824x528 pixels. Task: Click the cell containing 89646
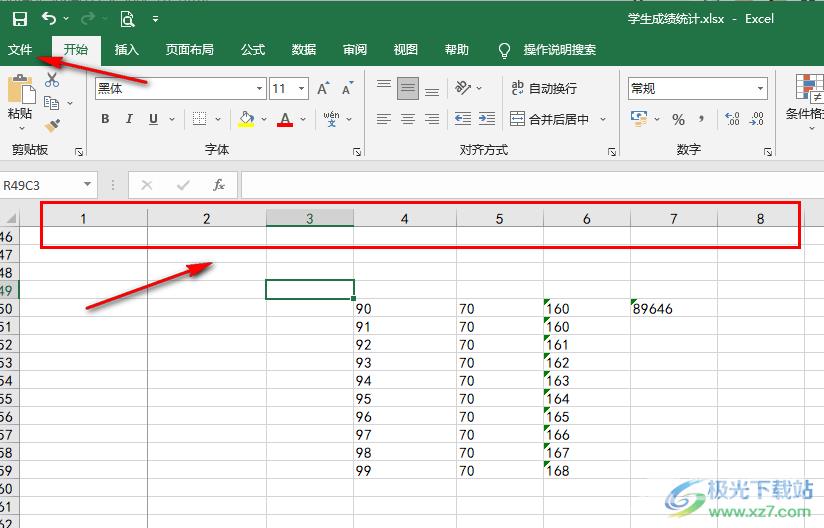click(x=674, y=308)
